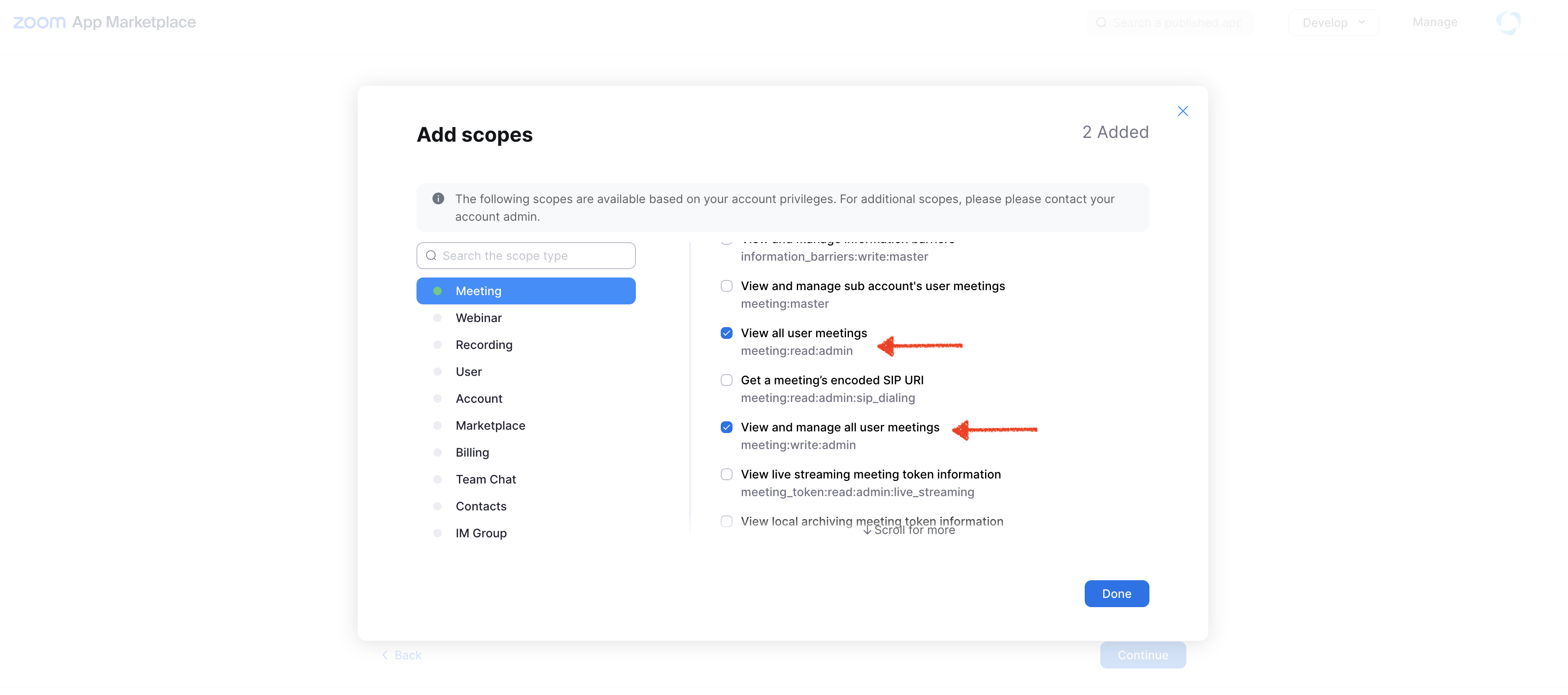Screen dimensions: 1568x695
Task: Click the green dot beside Meeting
Action: 437,291
